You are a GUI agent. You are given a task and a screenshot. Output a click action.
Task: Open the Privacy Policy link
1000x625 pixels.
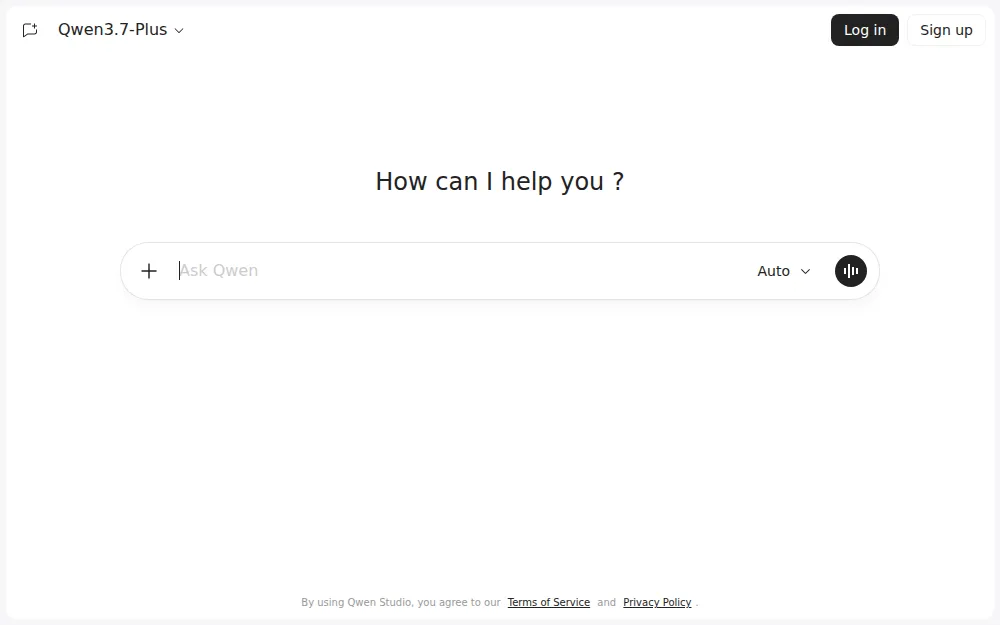pyautogui.click(x=657, y=602)
